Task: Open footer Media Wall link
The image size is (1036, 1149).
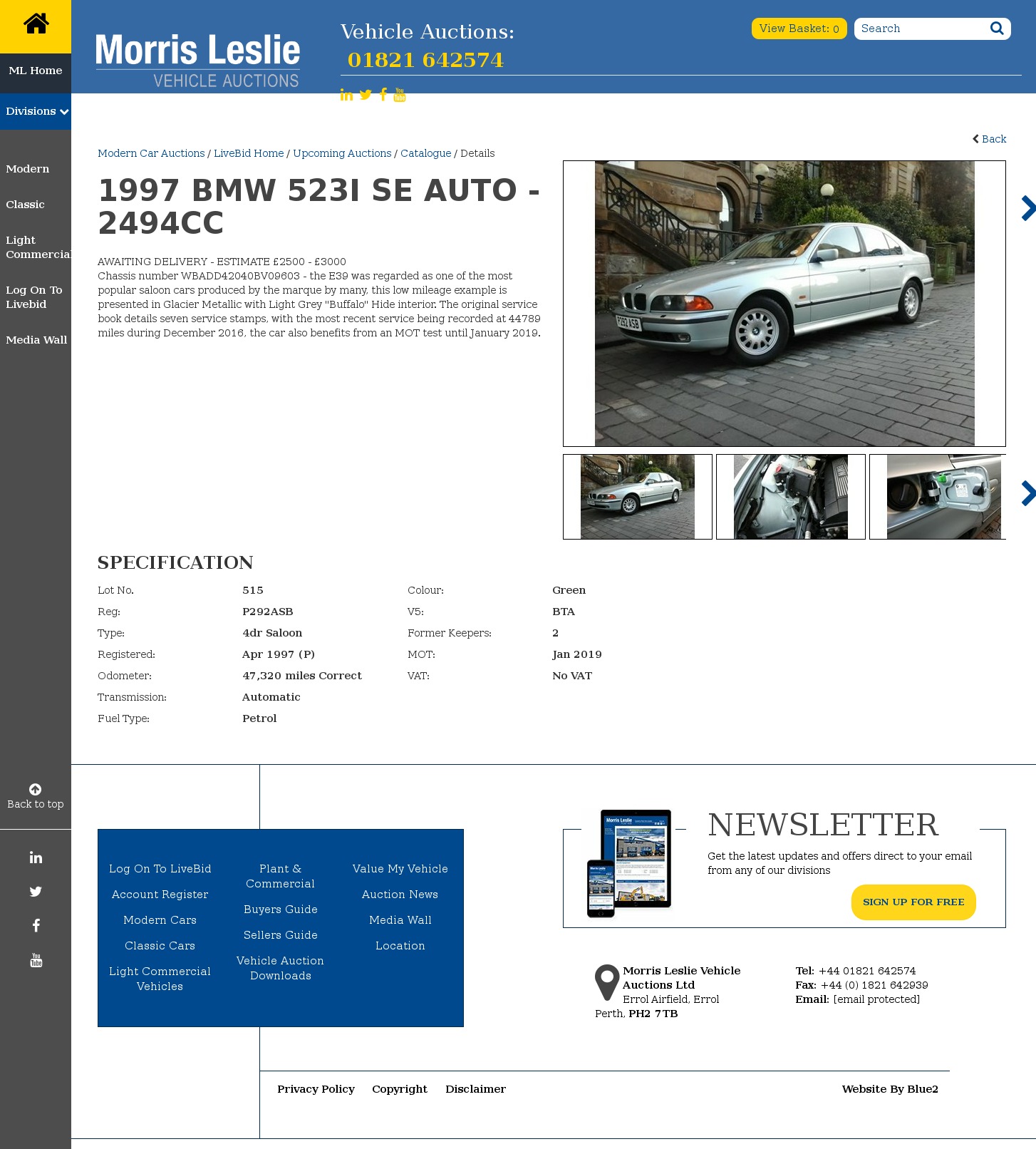Action: 400,920
